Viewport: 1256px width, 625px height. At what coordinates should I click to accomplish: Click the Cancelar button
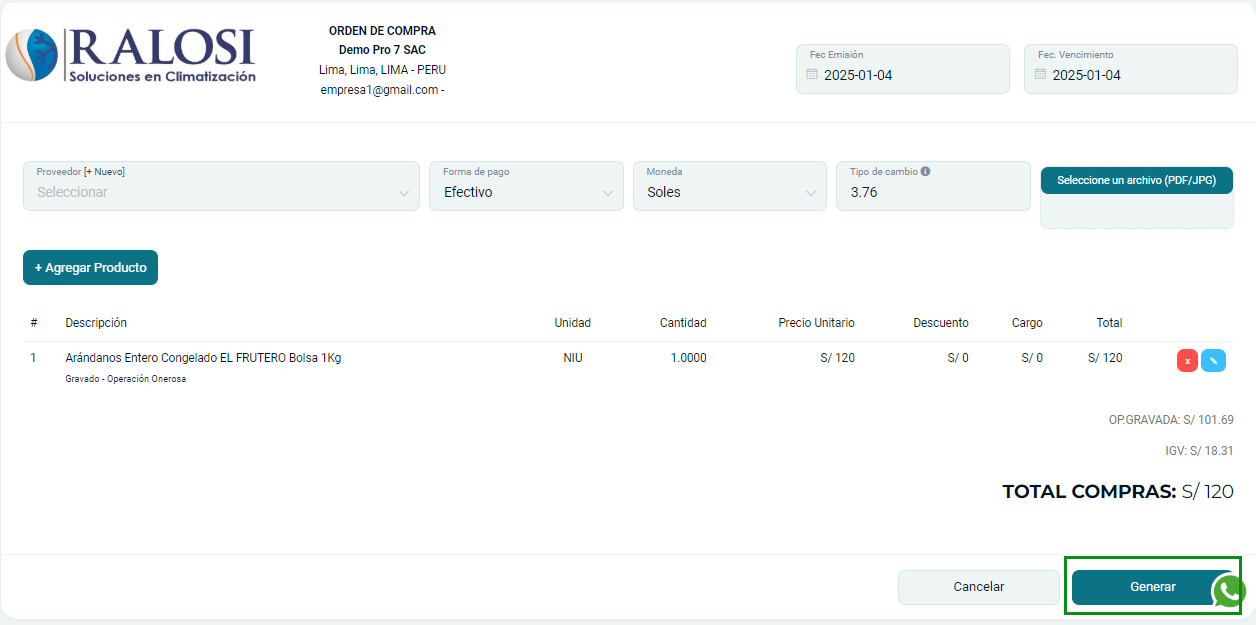click(x=978, y=587)
